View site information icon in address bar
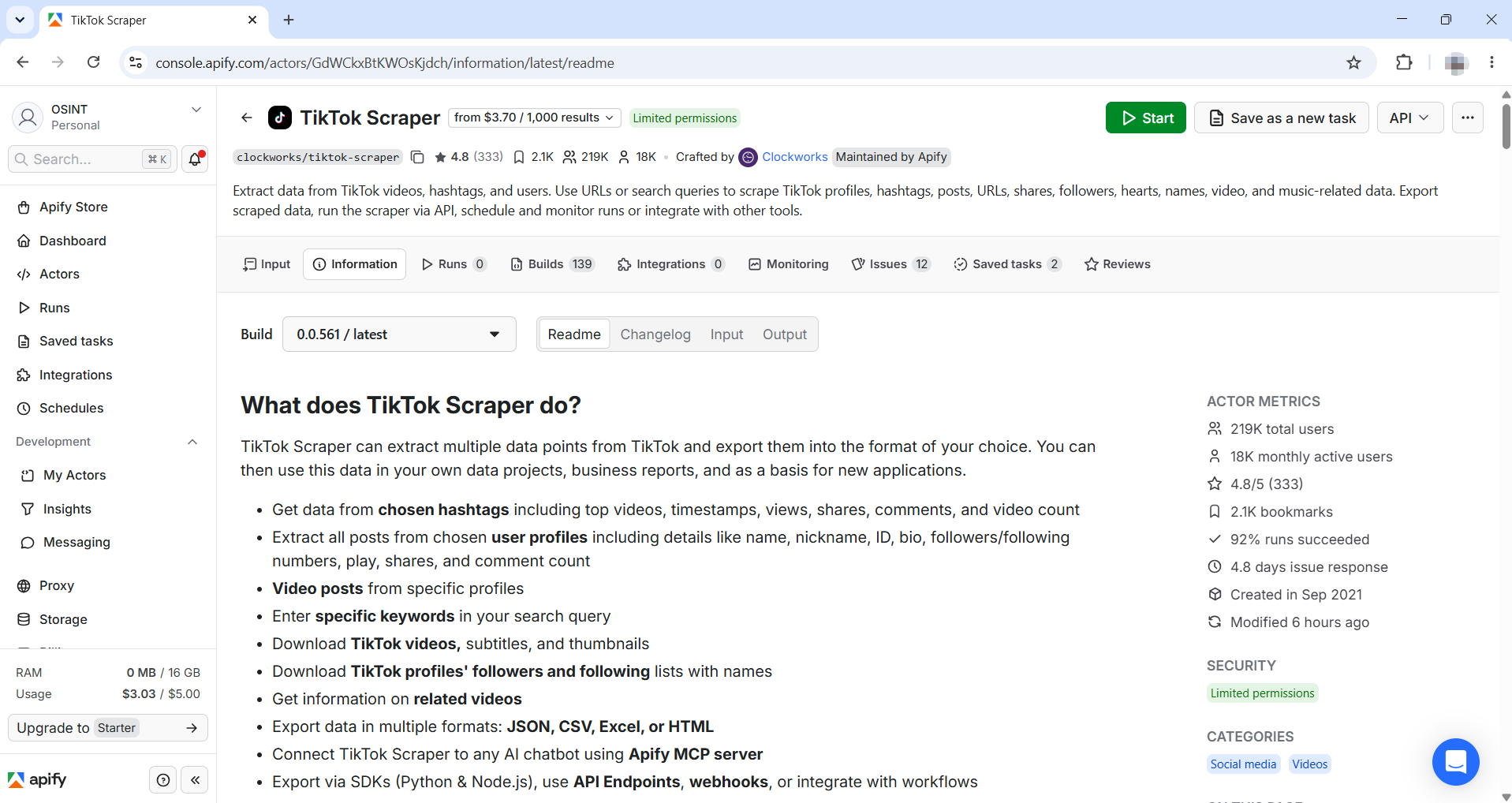 (x=136, y=62)
